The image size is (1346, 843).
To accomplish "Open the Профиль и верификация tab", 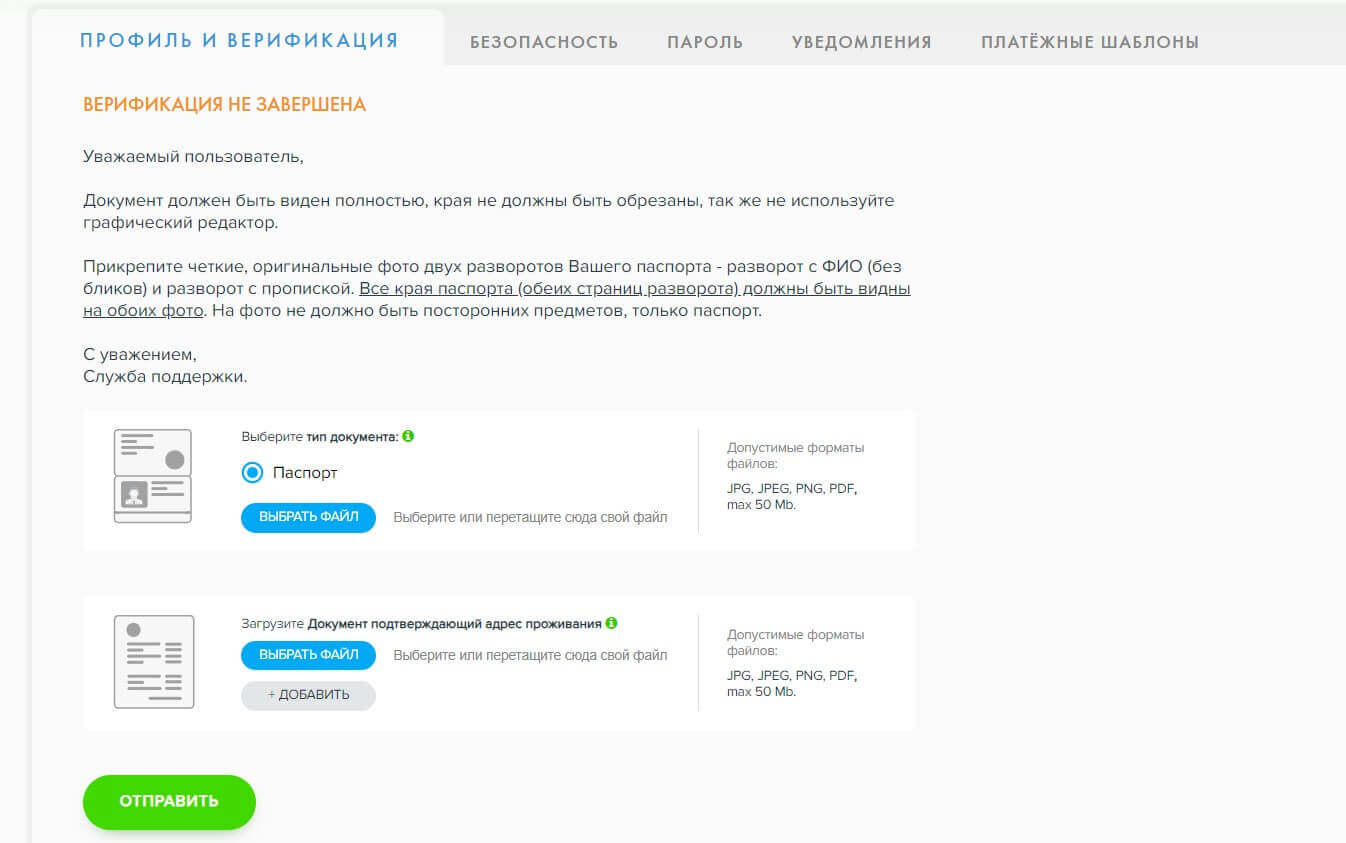I will coord(239,41).
